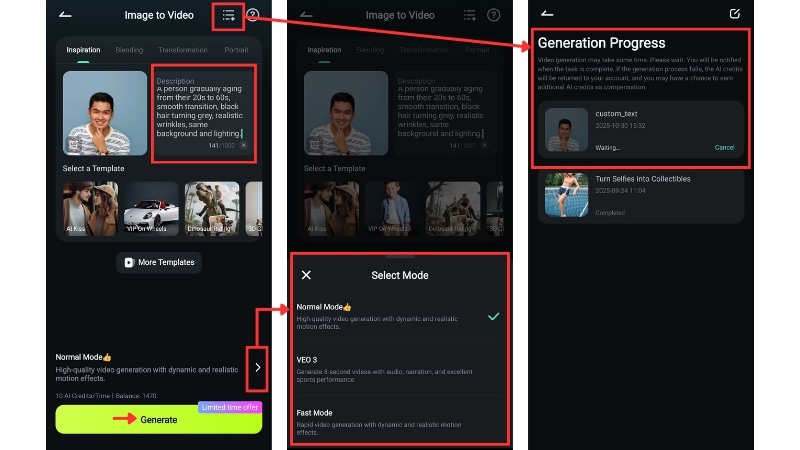This screenshot has height=450, width=800.
Task: Click the Completed status text
Action: click(610, 213)
